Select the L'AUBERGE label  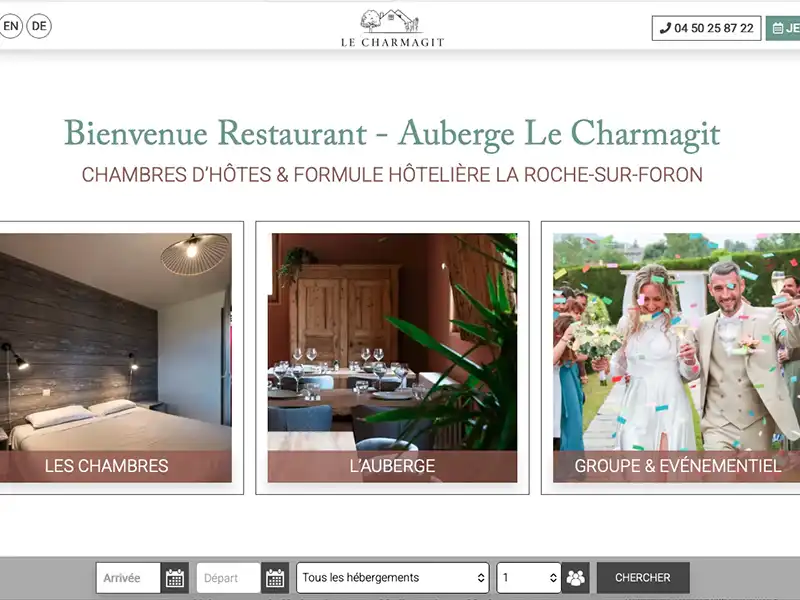pos(392,466)
